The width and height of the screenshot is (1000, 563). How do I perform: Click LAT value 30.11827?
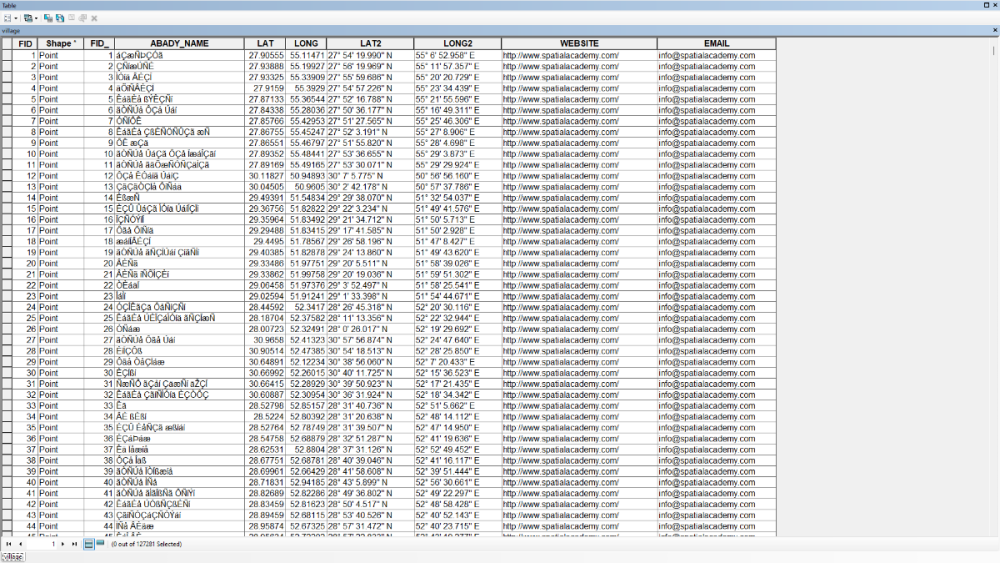[x=265, y=175]
